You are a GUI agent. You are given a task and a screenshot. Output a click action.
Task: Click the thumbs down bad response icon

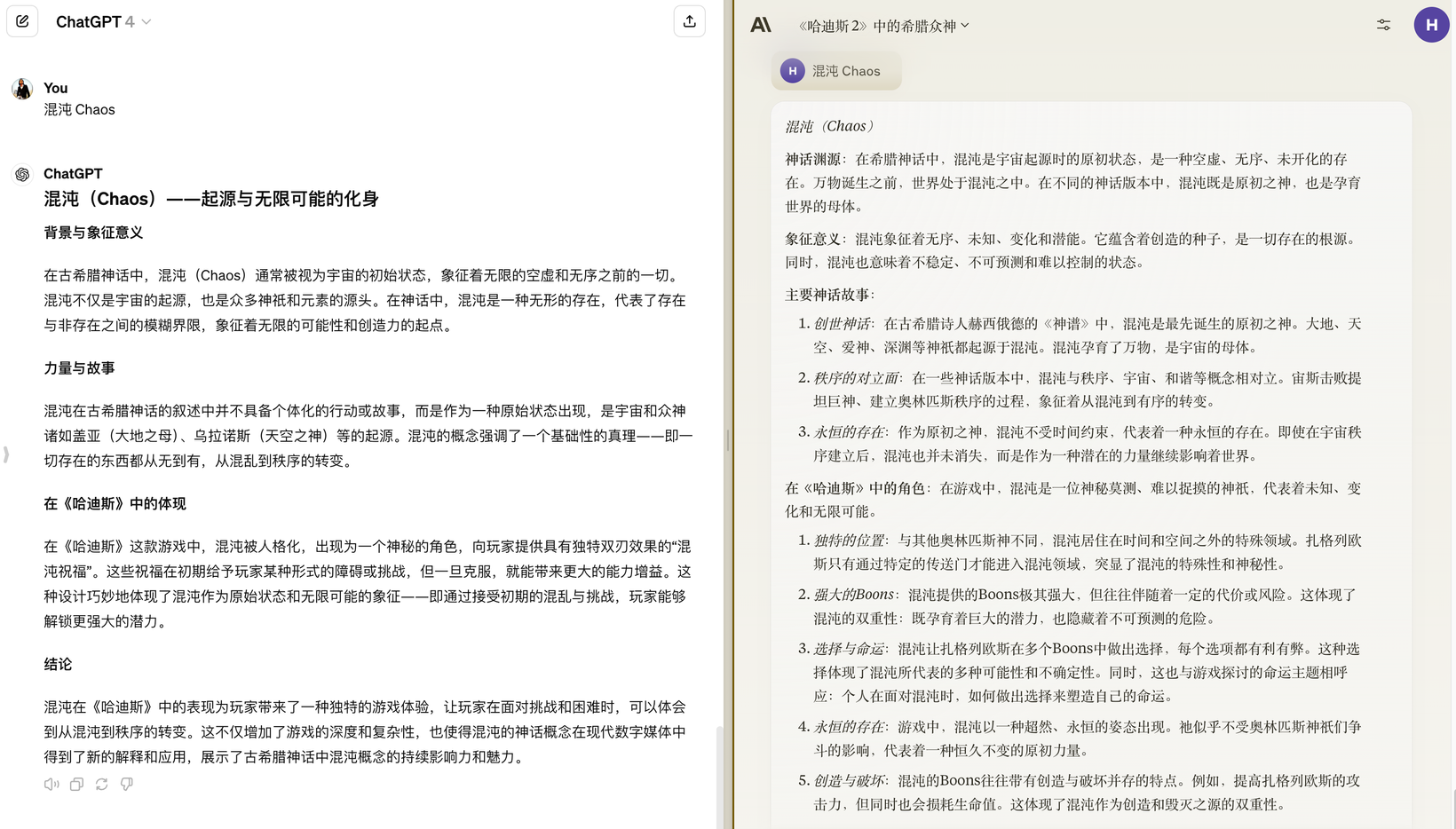pos(127,784)
